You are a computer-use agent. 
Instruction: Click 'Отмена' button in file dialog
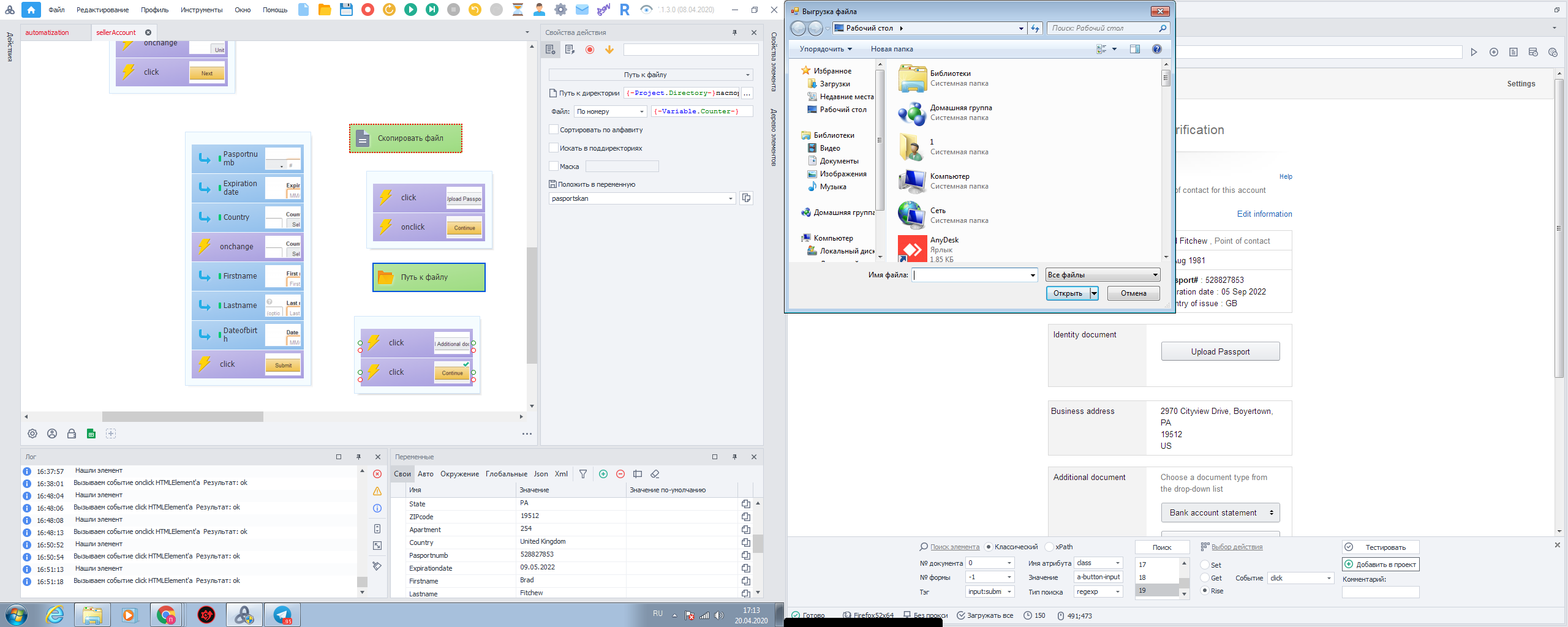(x=1133, y=293)
